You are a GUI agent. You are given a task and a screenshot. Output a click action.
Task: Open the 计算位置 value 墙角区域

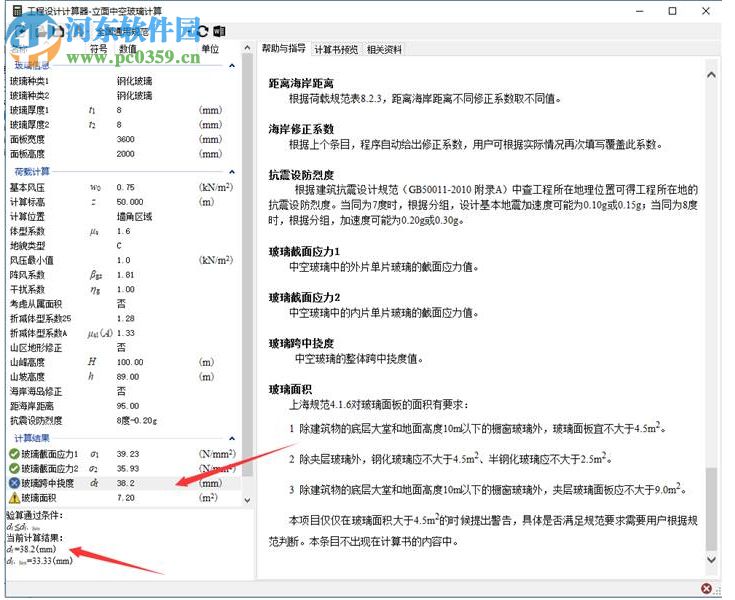click(x=135, y=217)
